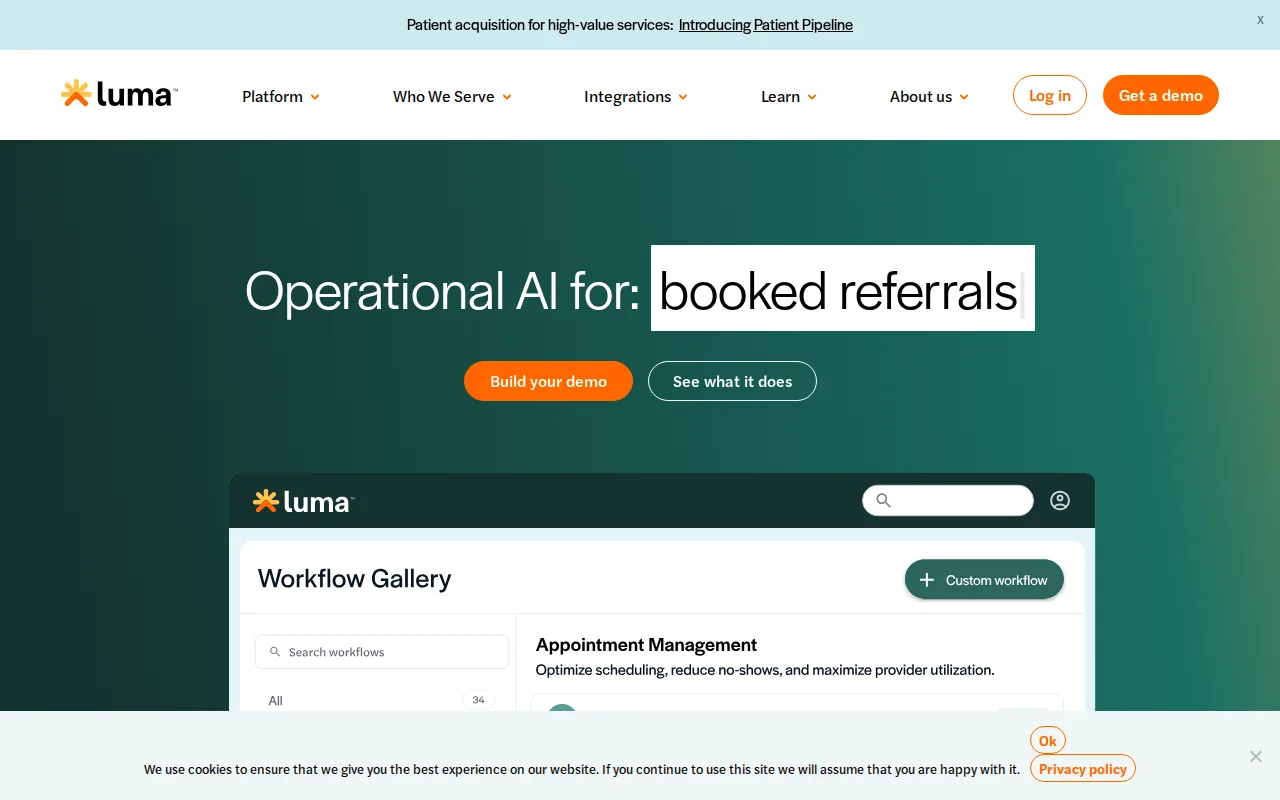Click the "Operational AI for:" headline text
The image size is (1280, 800).
[x=442, y=291]
